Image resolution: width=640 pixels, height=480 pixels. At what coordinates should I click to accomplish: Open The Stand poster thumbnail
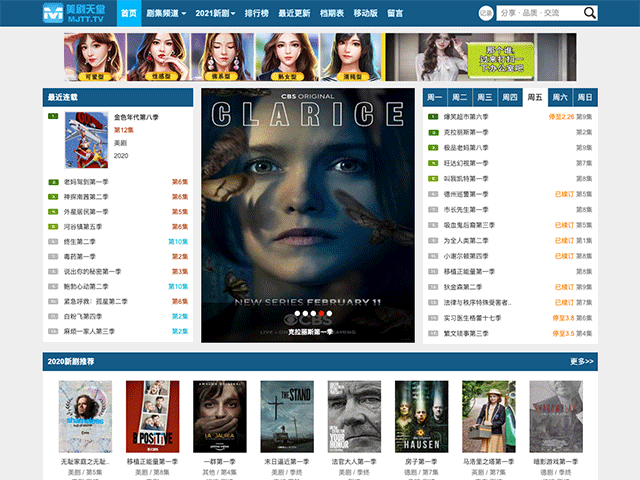[287, 416]
